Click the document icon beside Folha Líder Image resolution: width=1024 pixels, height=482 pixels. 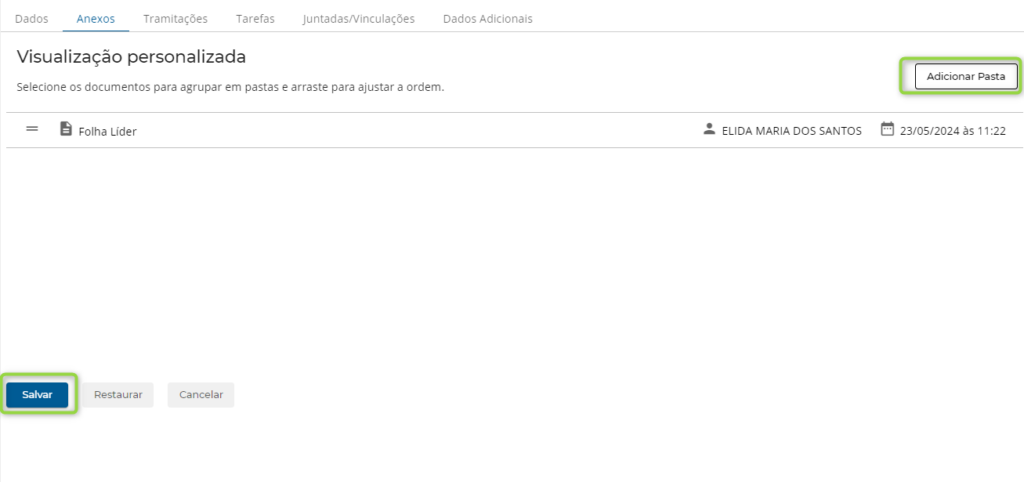click(65, 129)
